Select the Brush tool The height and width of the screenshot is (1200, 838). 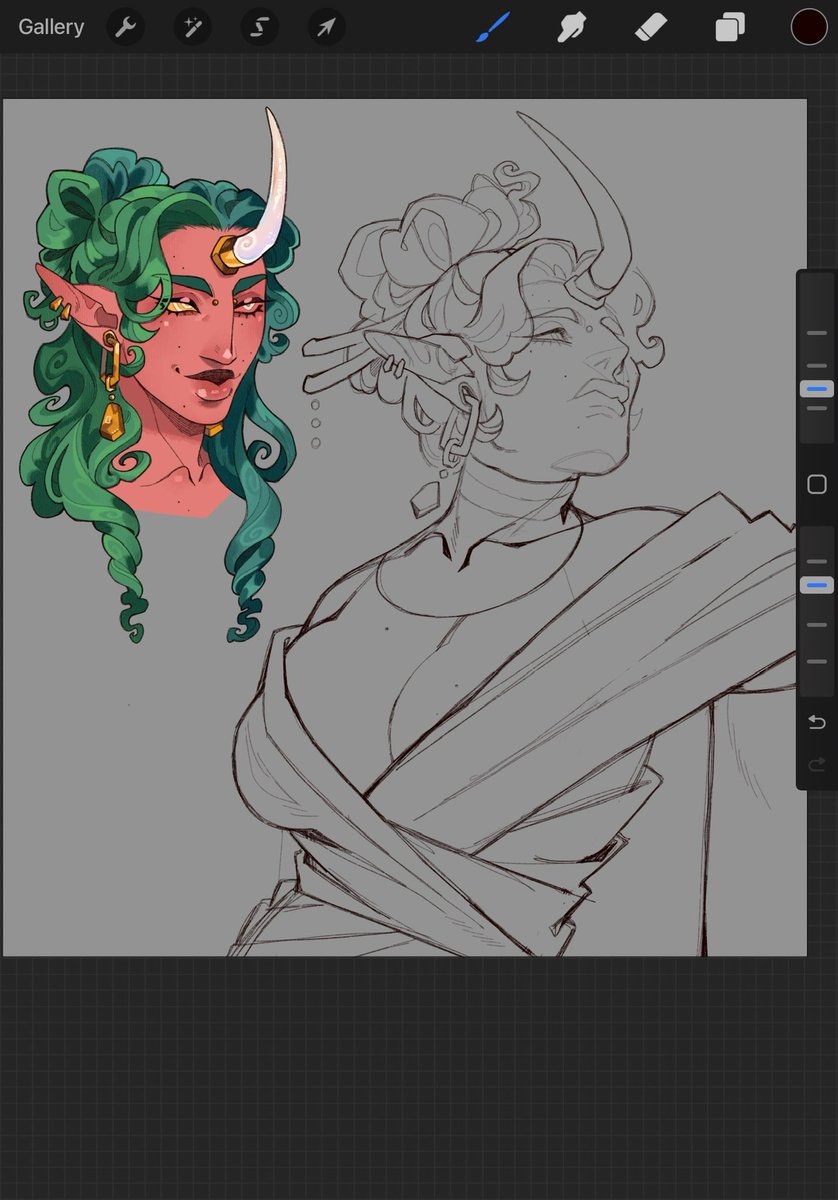click(493, 27)
